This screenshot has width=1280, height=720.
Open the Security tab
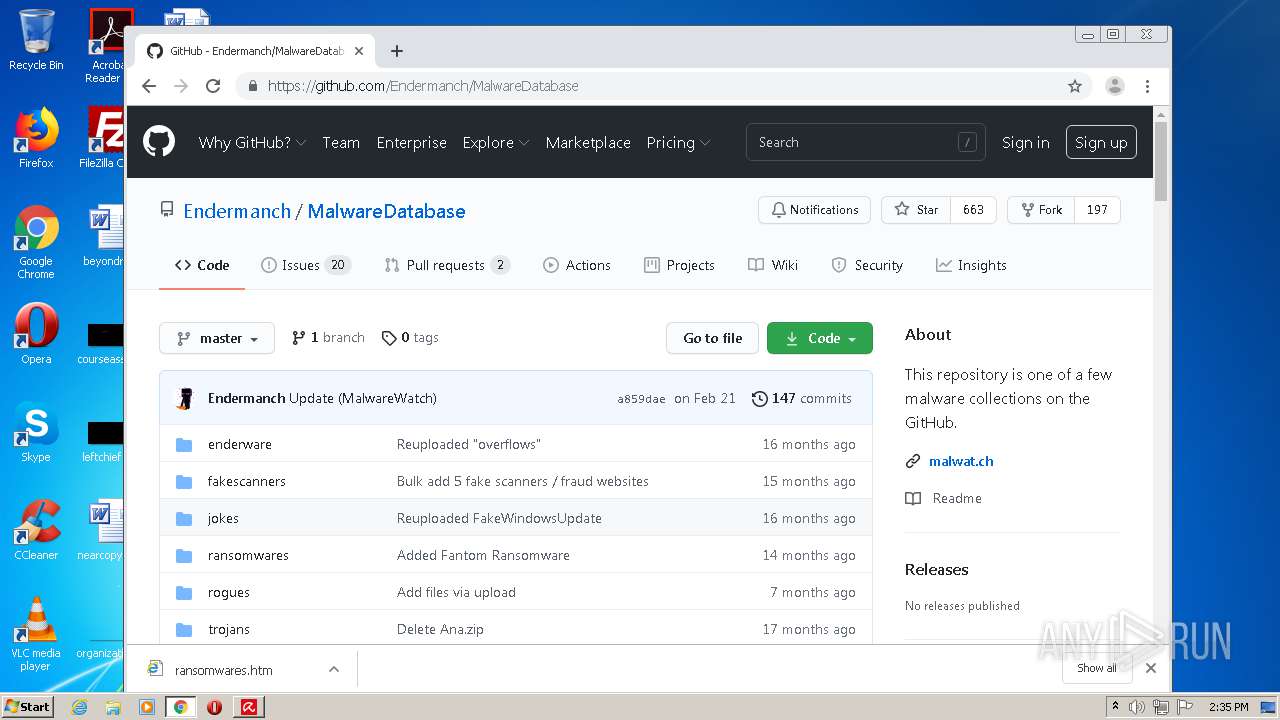tap(867, 265)
